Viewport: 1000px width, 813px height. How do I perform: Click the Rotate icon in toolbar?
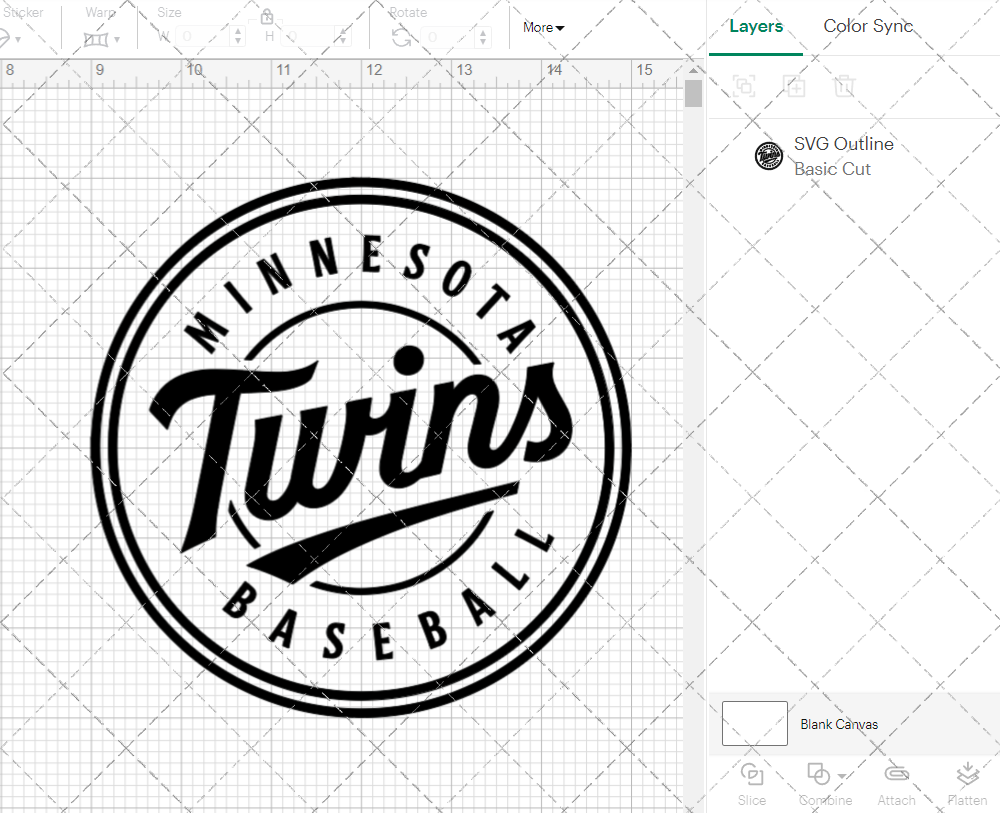[401, 37]
